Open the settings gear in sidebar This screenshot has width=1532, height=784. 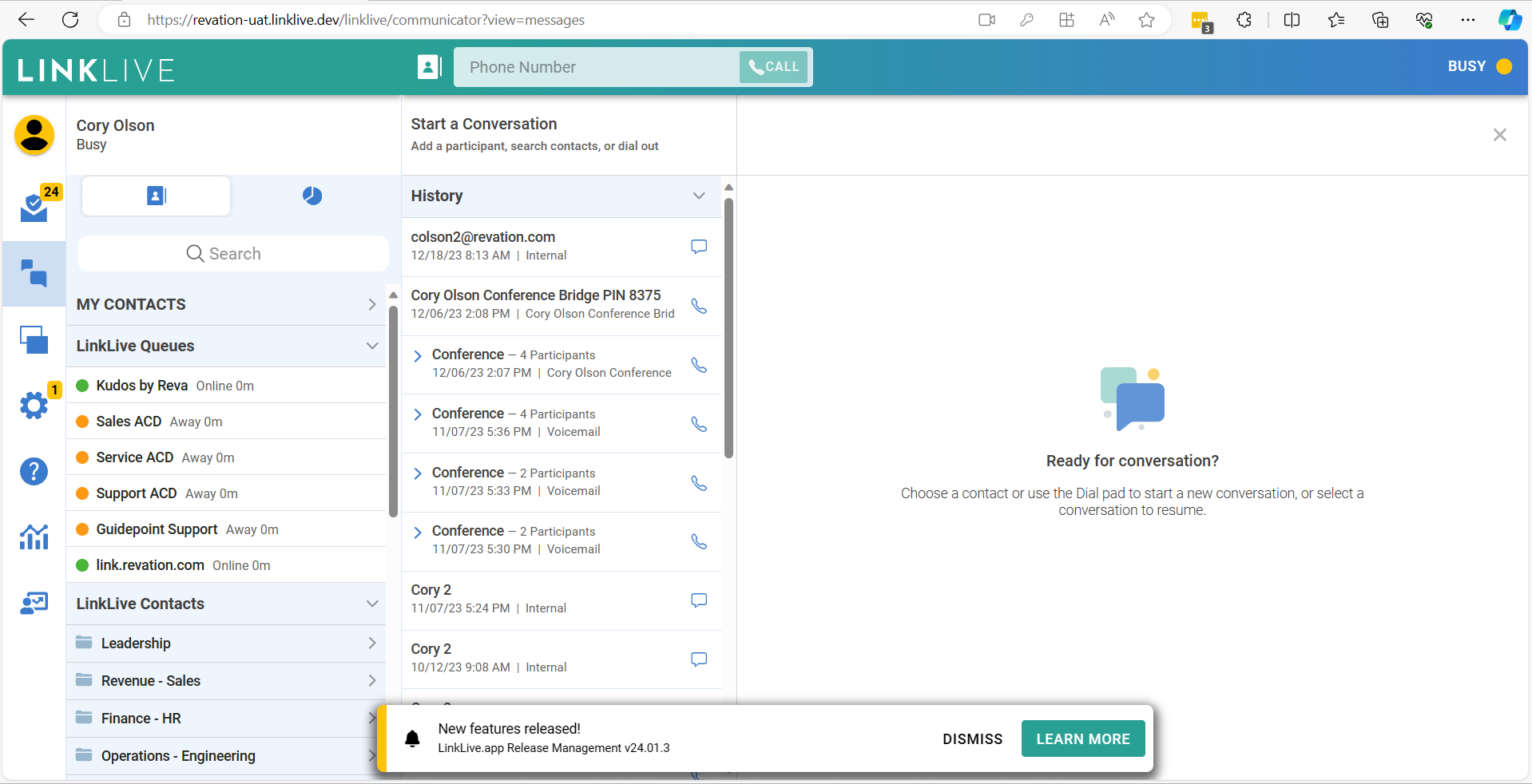tap(34, 405)
